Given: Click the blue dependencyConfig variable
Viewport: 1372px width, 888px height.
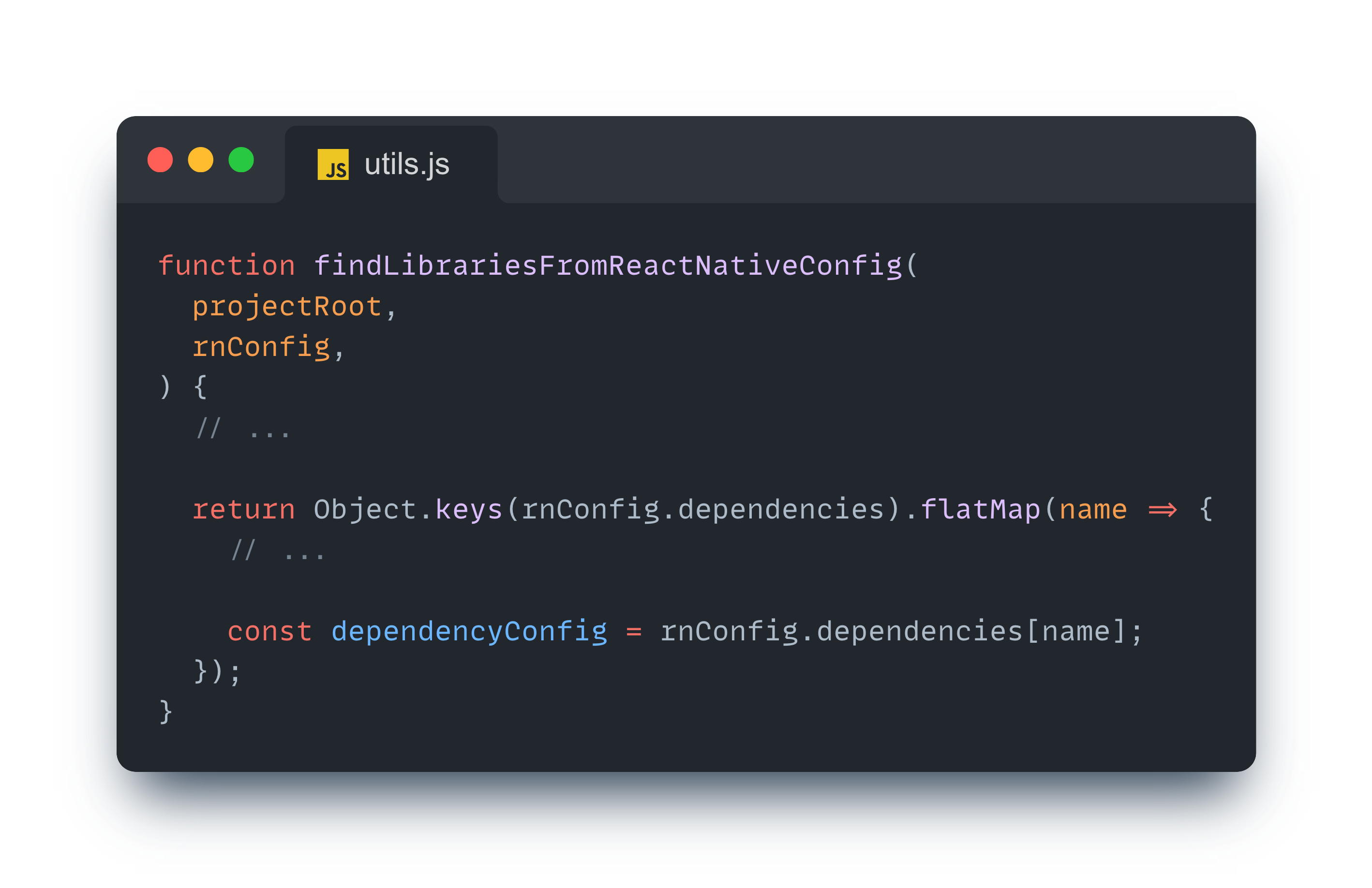Looking at the screenshot, I should click(x=469, y=632).
